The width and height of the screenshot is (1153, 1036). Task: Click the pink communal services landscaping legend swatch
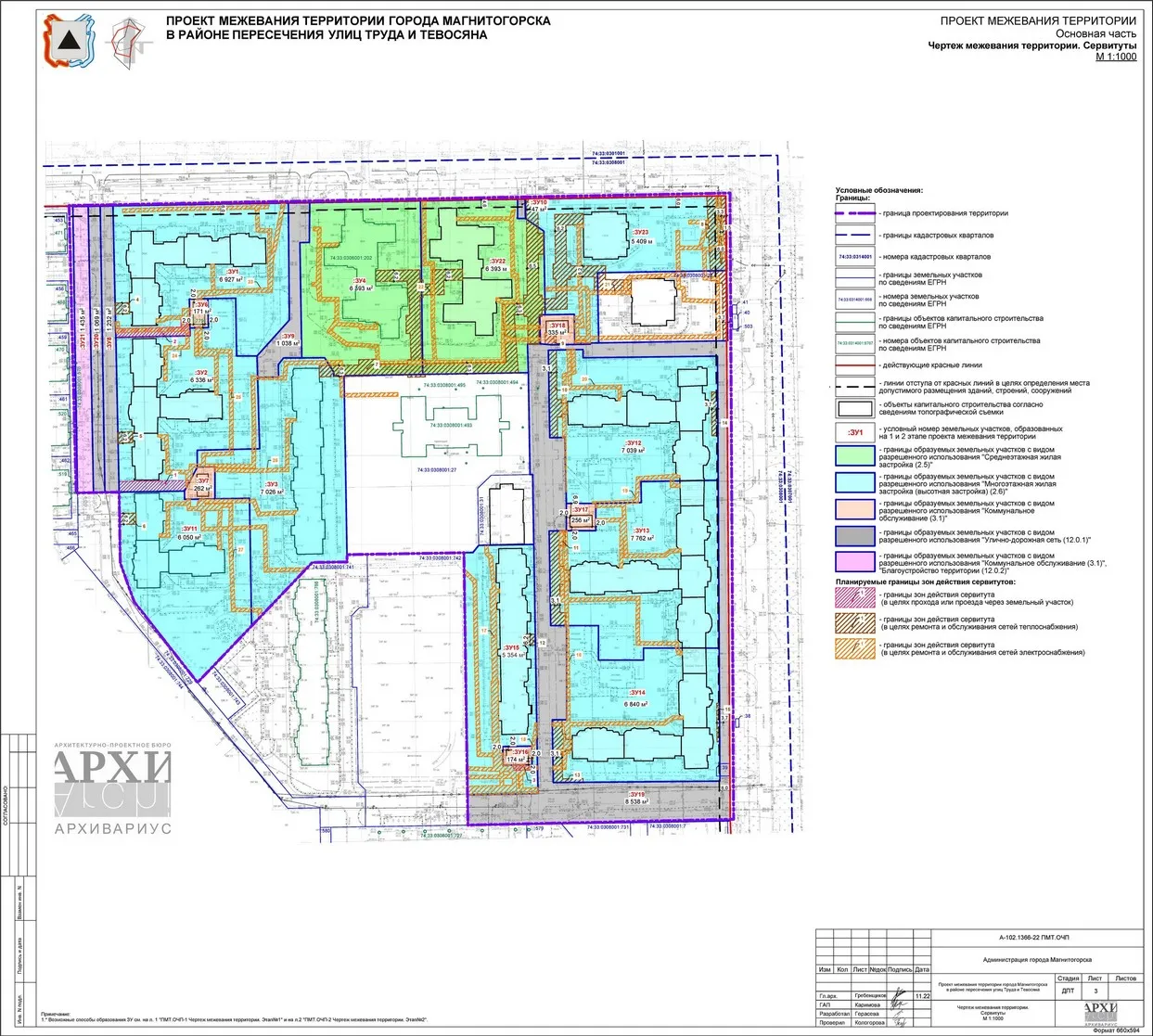[x=855, y=561]
